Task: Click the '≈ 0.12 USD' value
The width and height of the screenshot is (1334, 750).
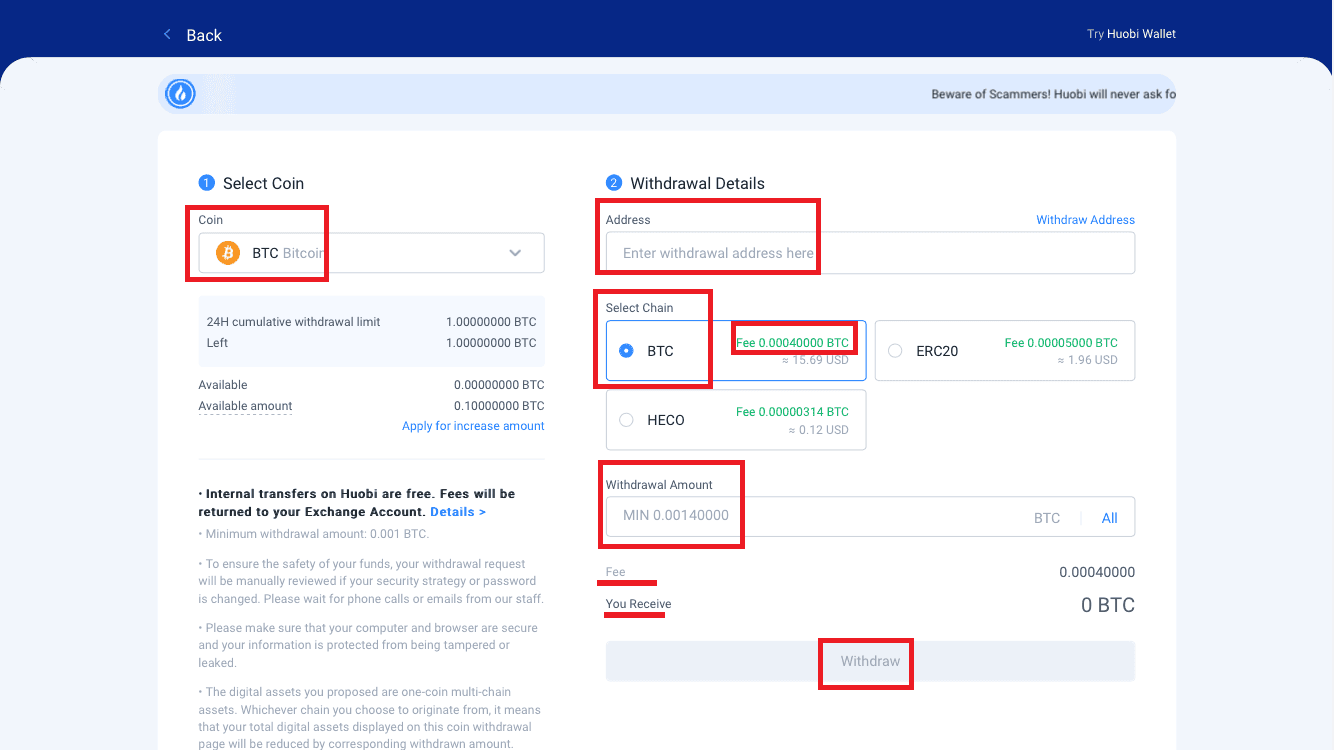Action: [818, 430]
